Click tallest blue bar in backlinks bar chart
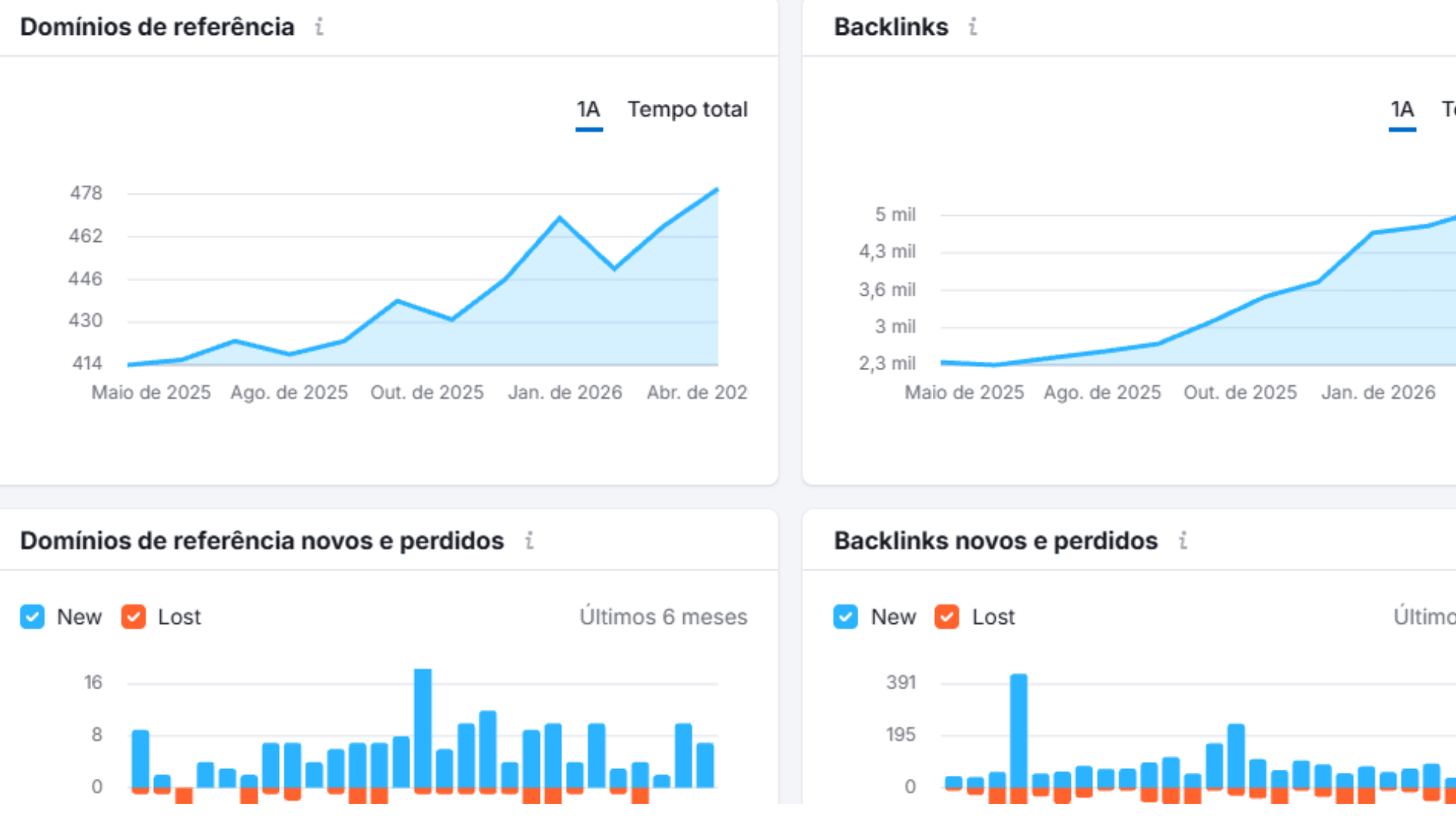The image size is (1456, 819). click(x=1018, y=730)
